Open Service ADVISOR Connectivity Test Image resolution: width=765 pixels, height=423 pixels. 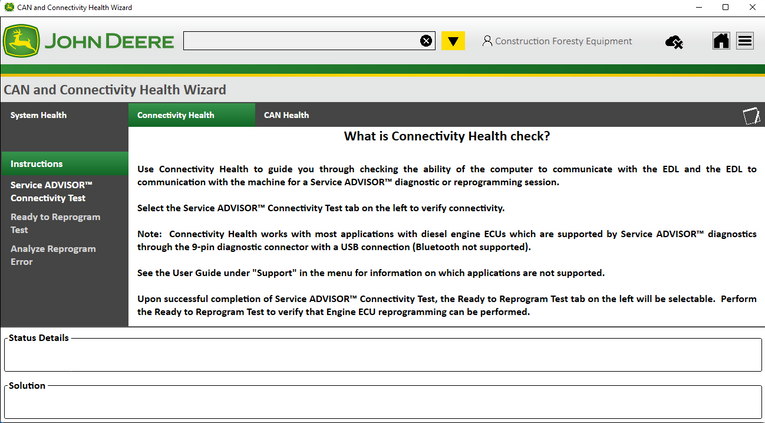[x=52, y=191]
